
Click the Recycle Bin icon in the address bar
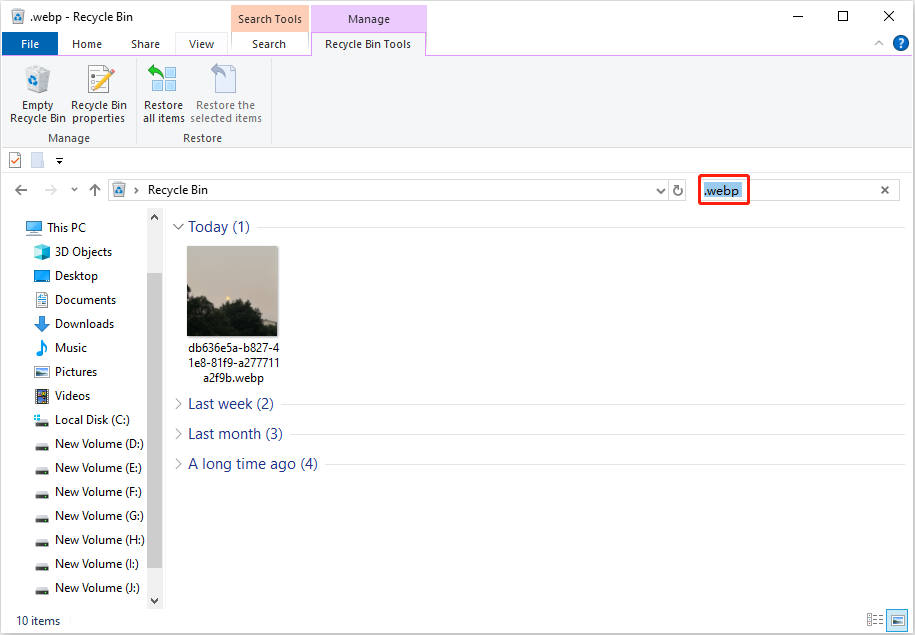click(119, 190)
